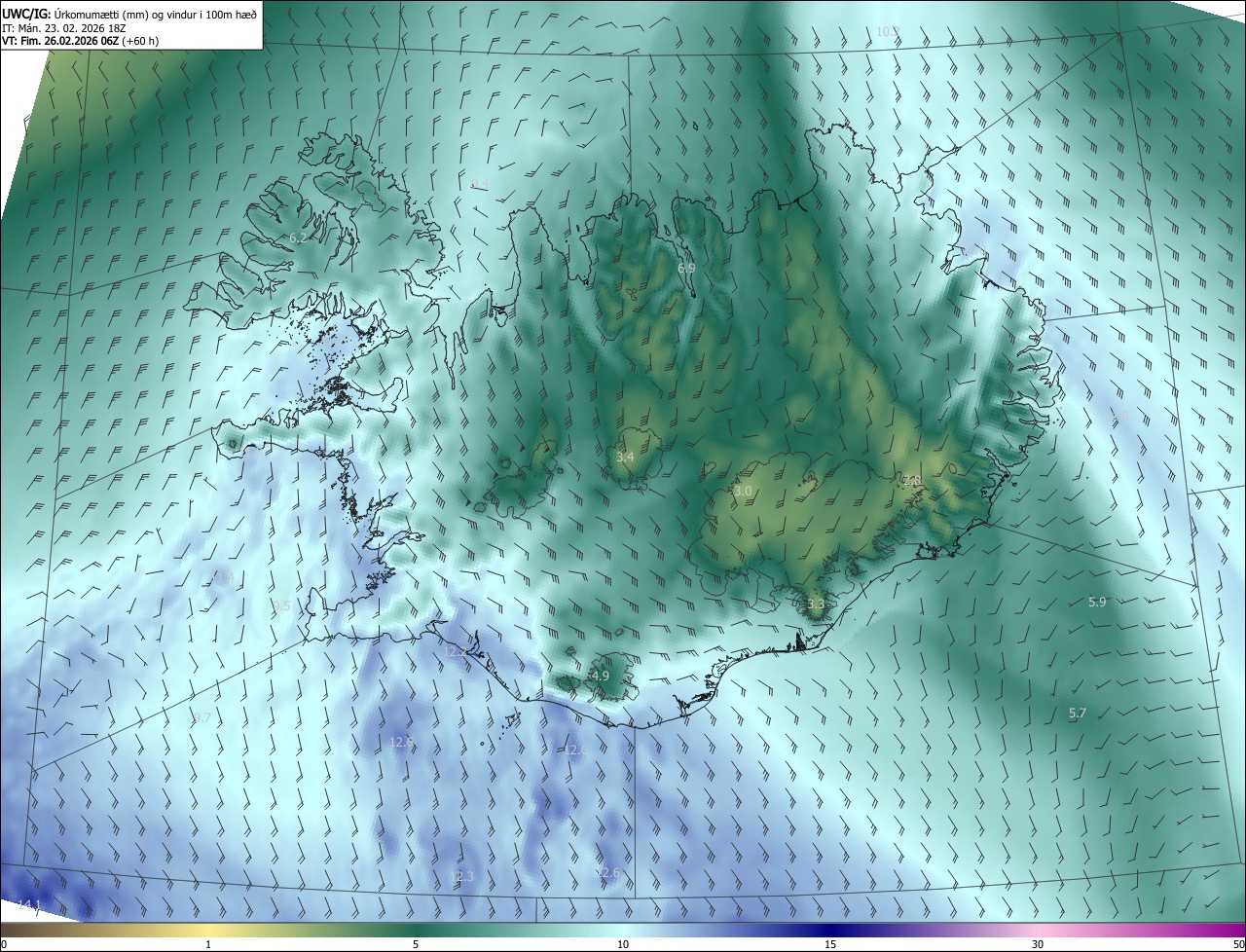Click the 10 tick on the color scale
The height and width of the screenshot is (952, 1246).
(623, 944)
